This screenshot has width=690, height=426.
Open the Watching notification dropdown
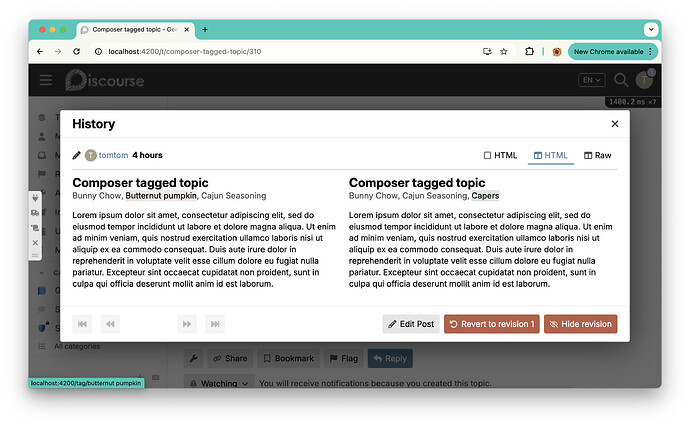[x=219, y=383]
